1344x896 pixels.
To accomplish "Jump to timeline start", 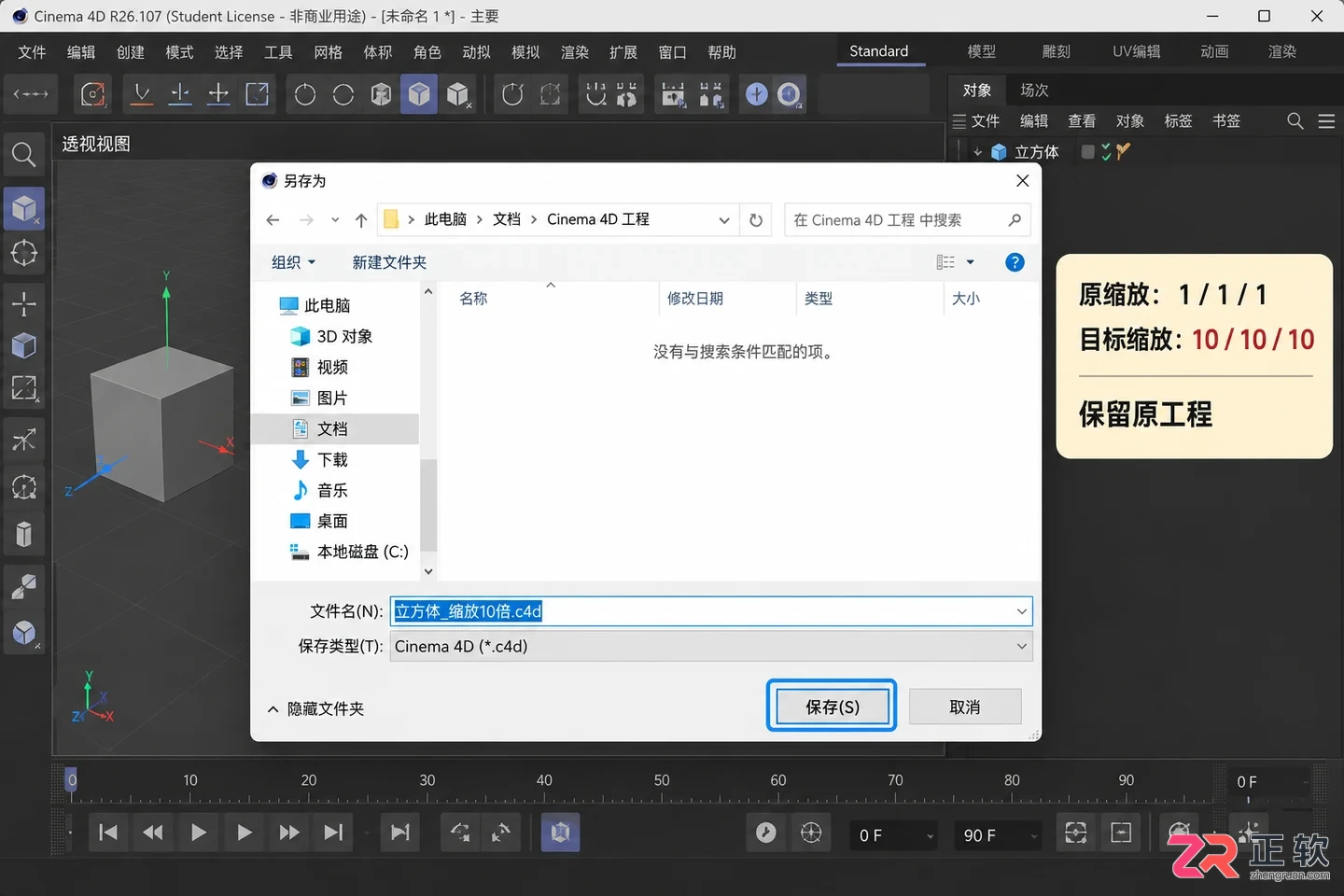I will [x=108, y=833].
